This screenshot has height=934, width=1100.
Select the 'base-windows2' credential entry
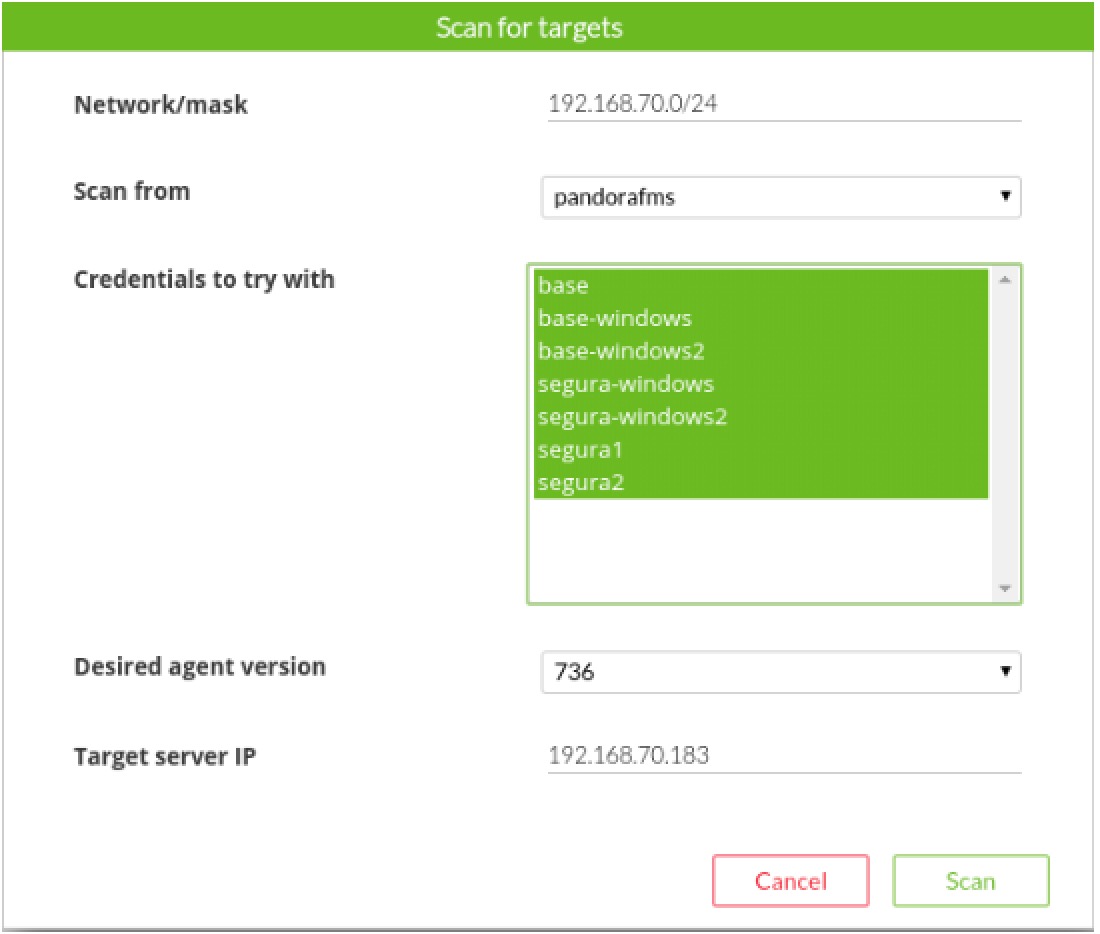pos(760,351)
